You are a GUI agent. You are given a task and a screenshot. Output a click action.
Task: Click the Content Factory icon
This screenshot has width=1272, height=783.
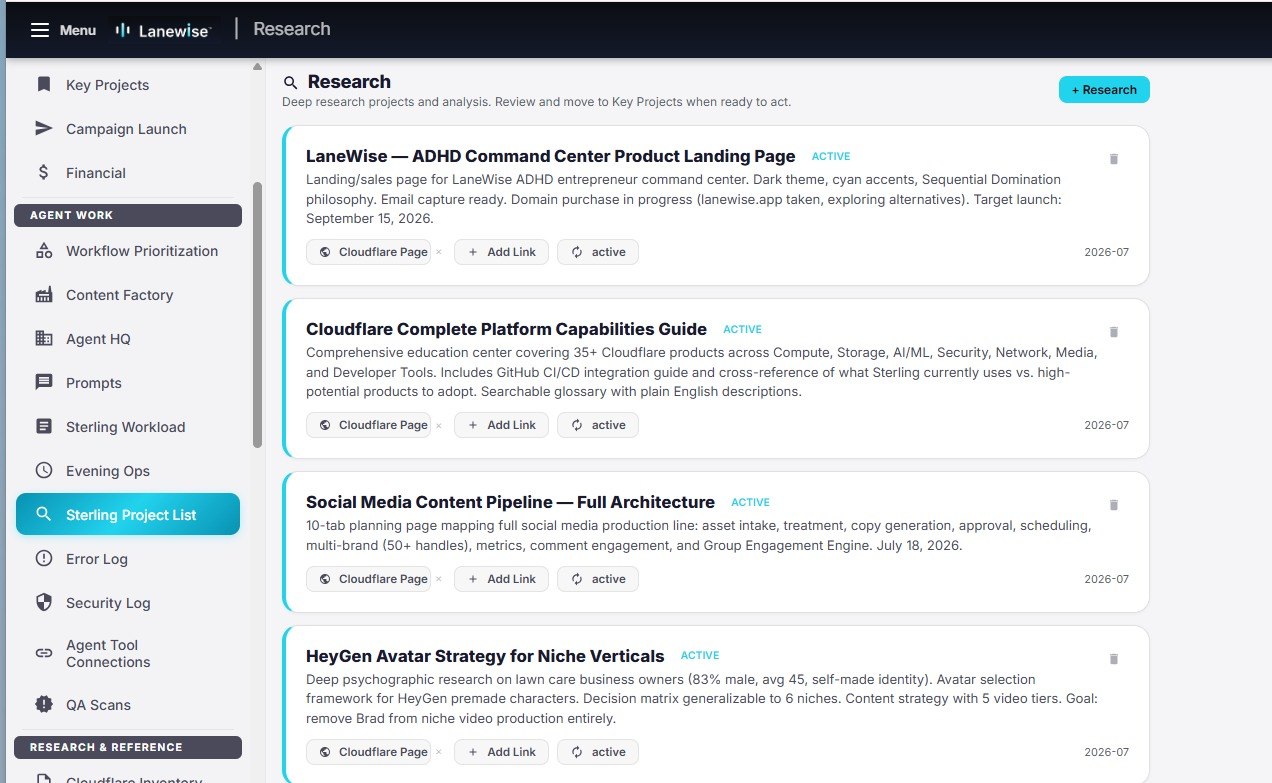pos(43,295)
